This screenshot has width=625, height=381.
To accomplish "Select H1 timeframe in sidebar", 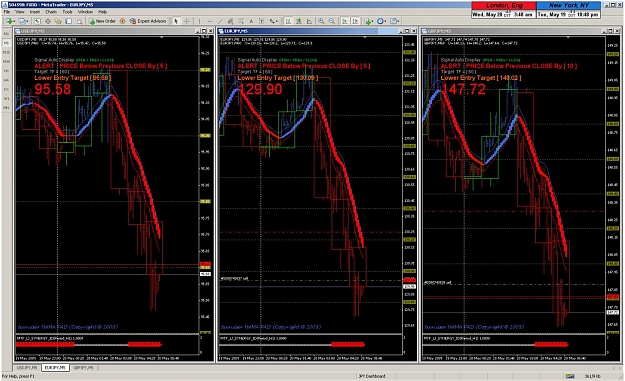I will point(6,71).
